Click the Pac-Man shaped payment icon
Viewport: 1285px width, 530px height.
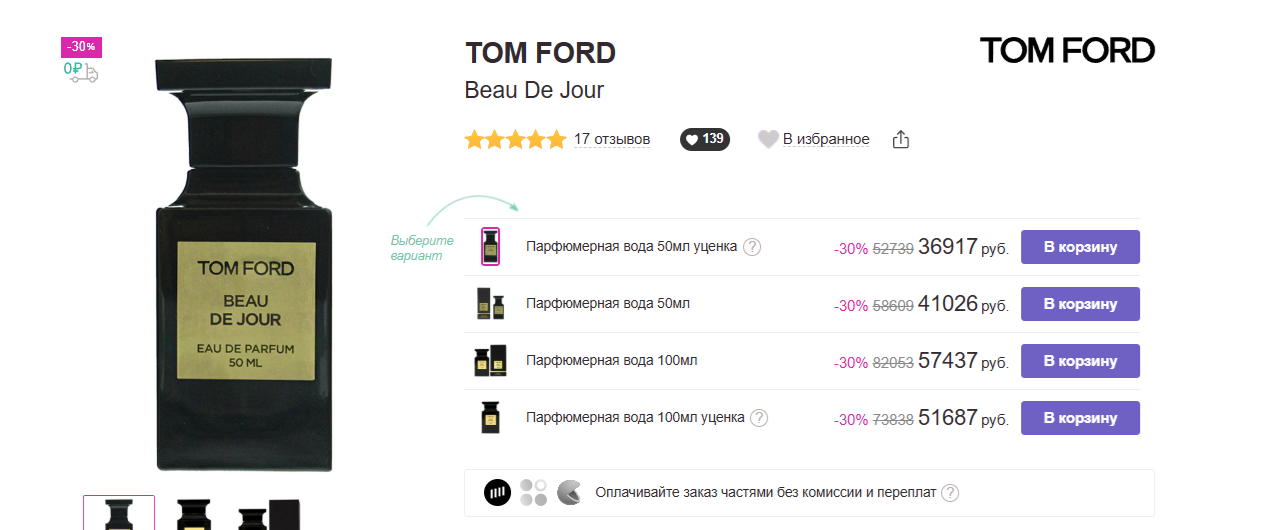coord(568,492)
